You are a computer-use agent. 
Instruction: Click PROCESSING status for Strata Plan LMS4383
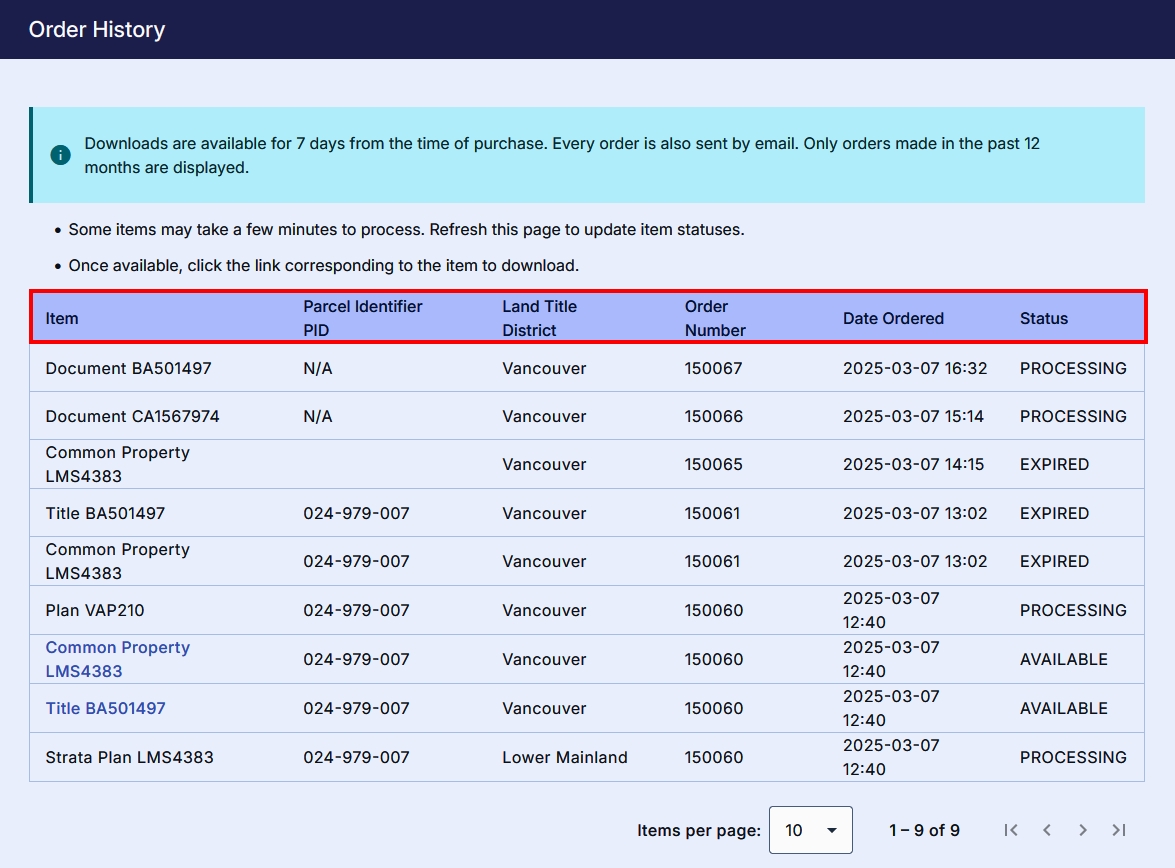pos(1073,757)
